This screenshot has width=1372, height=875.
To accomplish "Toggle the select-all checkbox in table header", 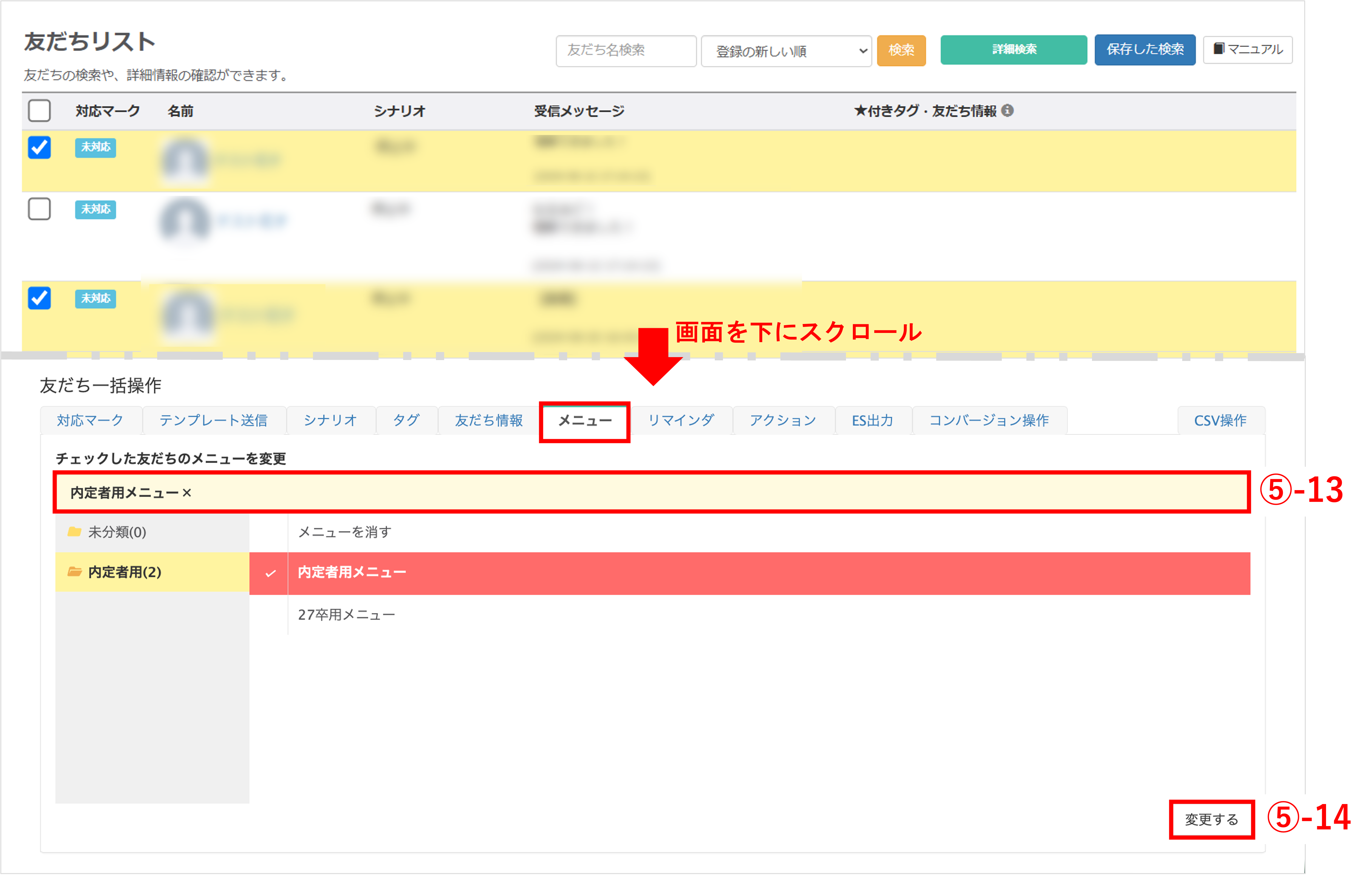I will pyautogui.click(x=39, y=111).
